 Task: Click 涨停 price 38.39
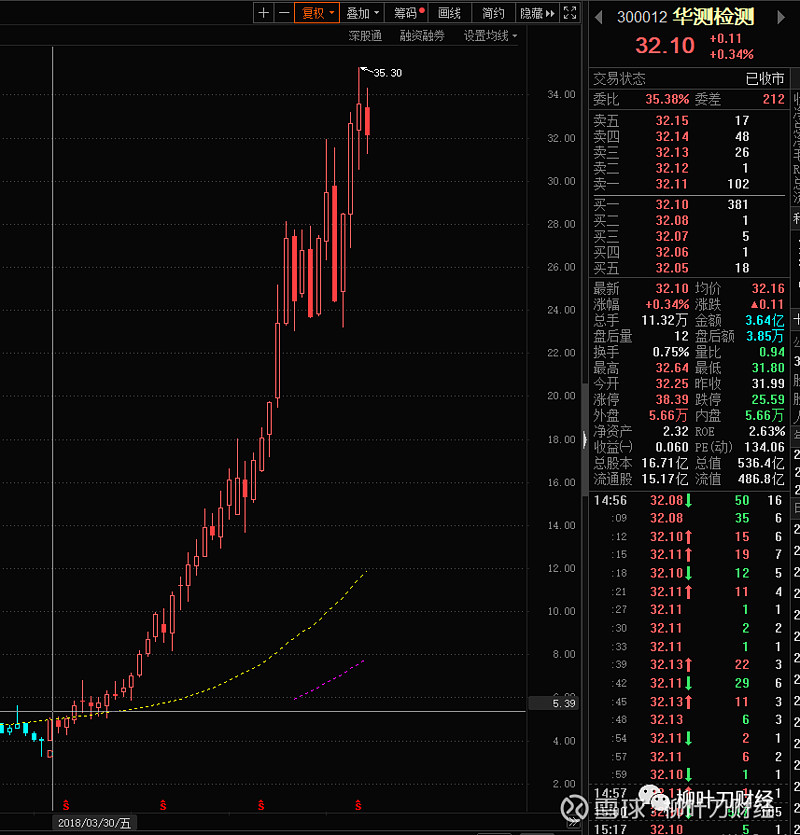click(x=672, y=399)
